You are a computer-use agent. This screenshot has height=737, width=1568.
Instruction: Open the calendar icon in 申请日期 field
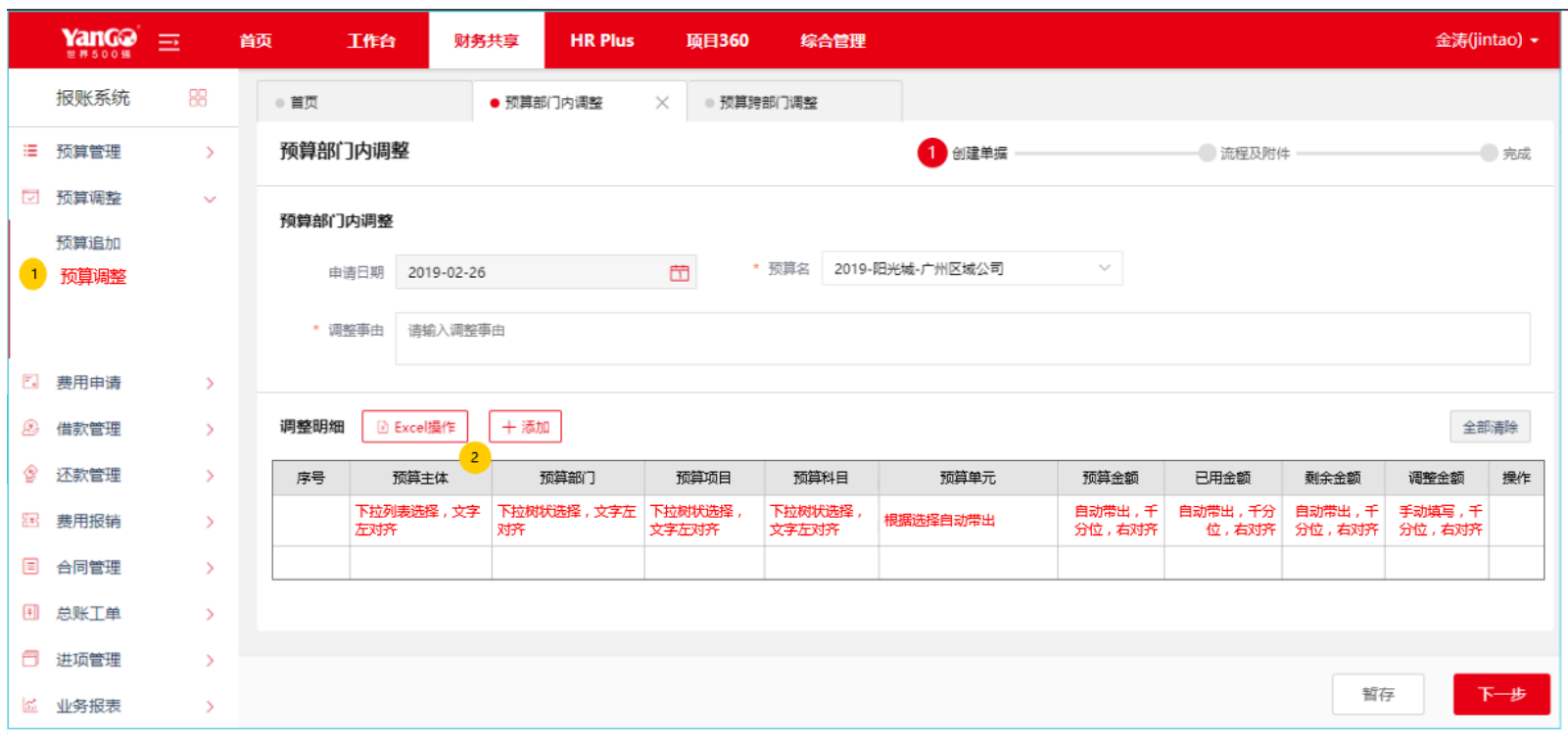coord(679,273)
